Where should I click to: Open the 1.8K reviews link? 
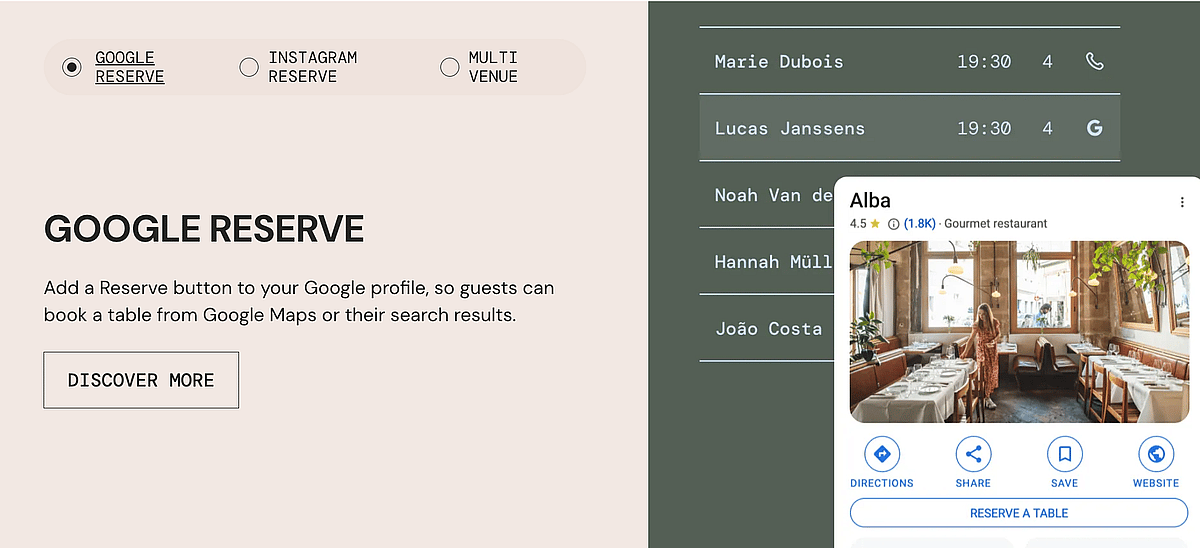[920, 224]
